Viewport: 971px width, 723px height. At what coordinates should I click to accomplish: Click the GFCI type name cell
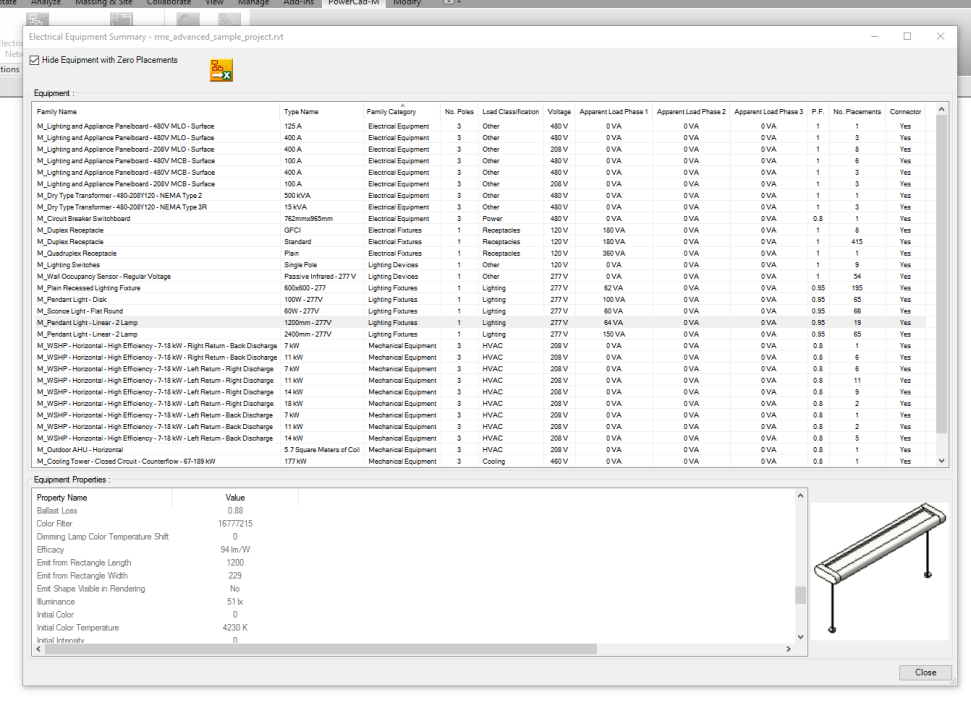pos(292,230)
